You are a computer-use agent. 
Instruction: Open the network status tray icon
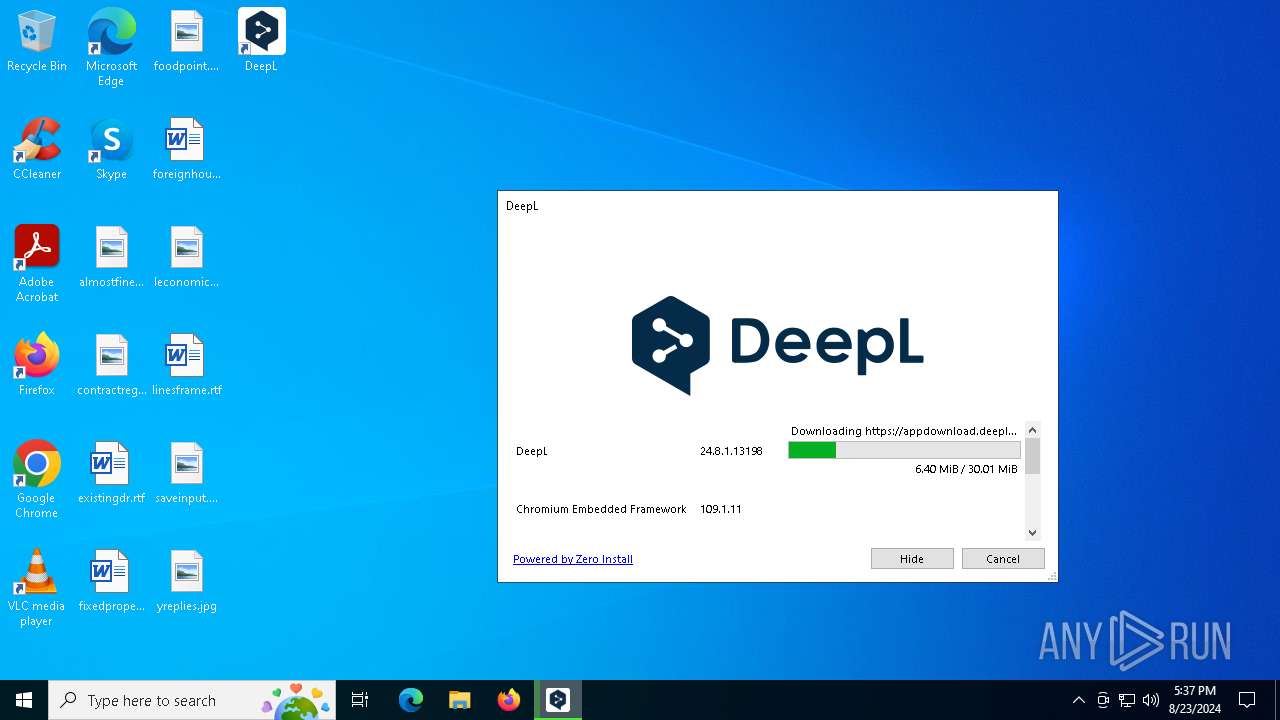click(x=1127, y=700)
